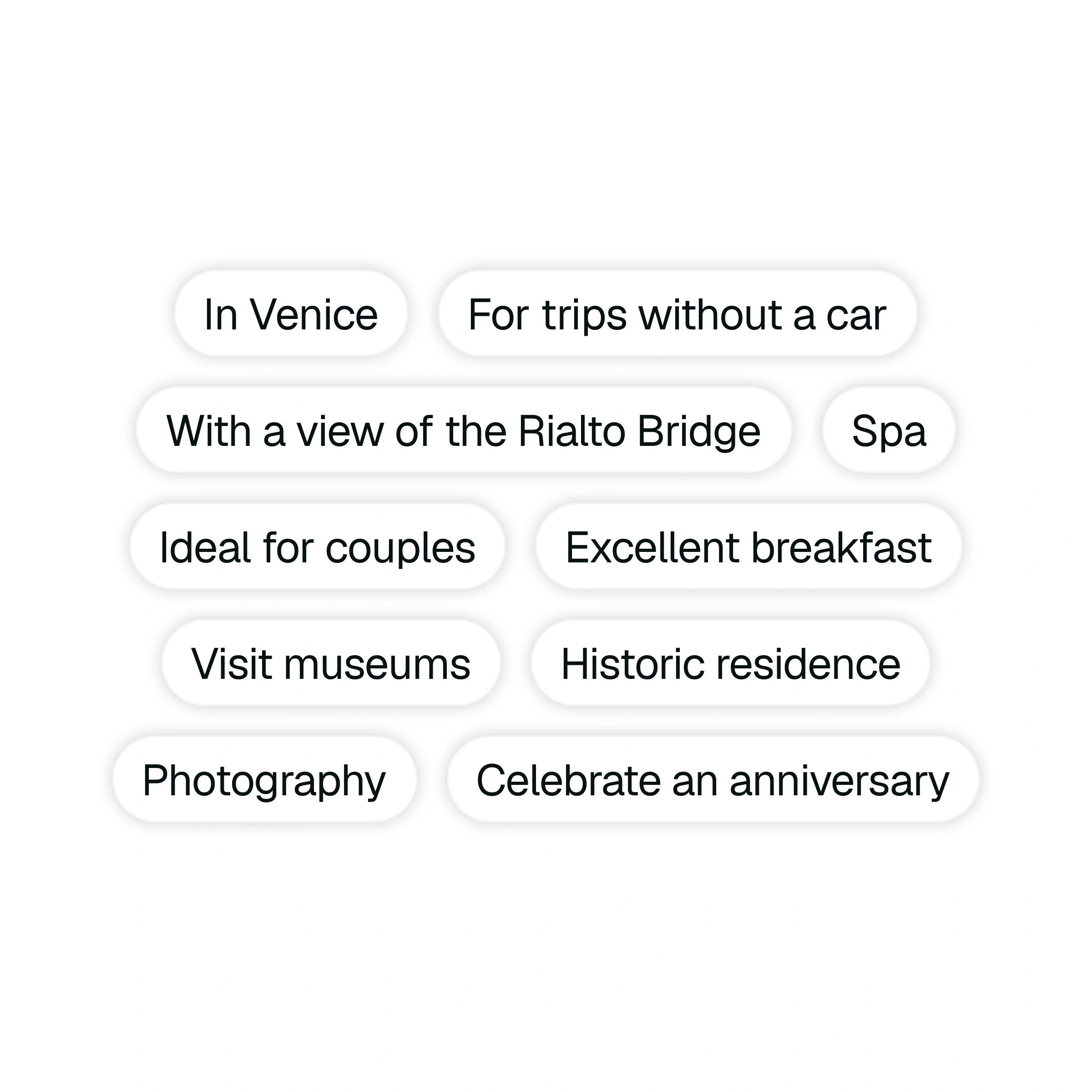Image resolution: width=1092 pixels, height=1092 pixels.
Task: Select the Historic residence filter
Action: pyautogui.click(x=730, y=663)
